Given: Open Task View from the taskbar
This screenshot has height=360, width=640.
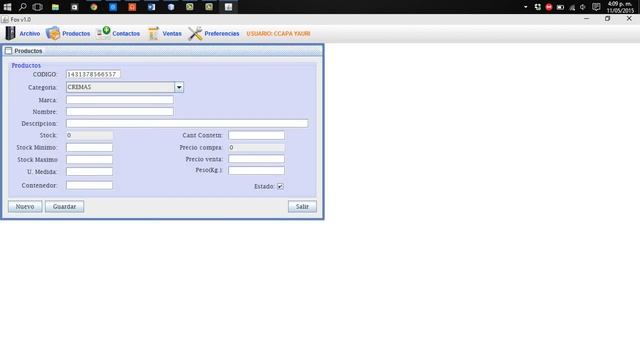Looking at the screenshot, I should (x=38, y=7).
